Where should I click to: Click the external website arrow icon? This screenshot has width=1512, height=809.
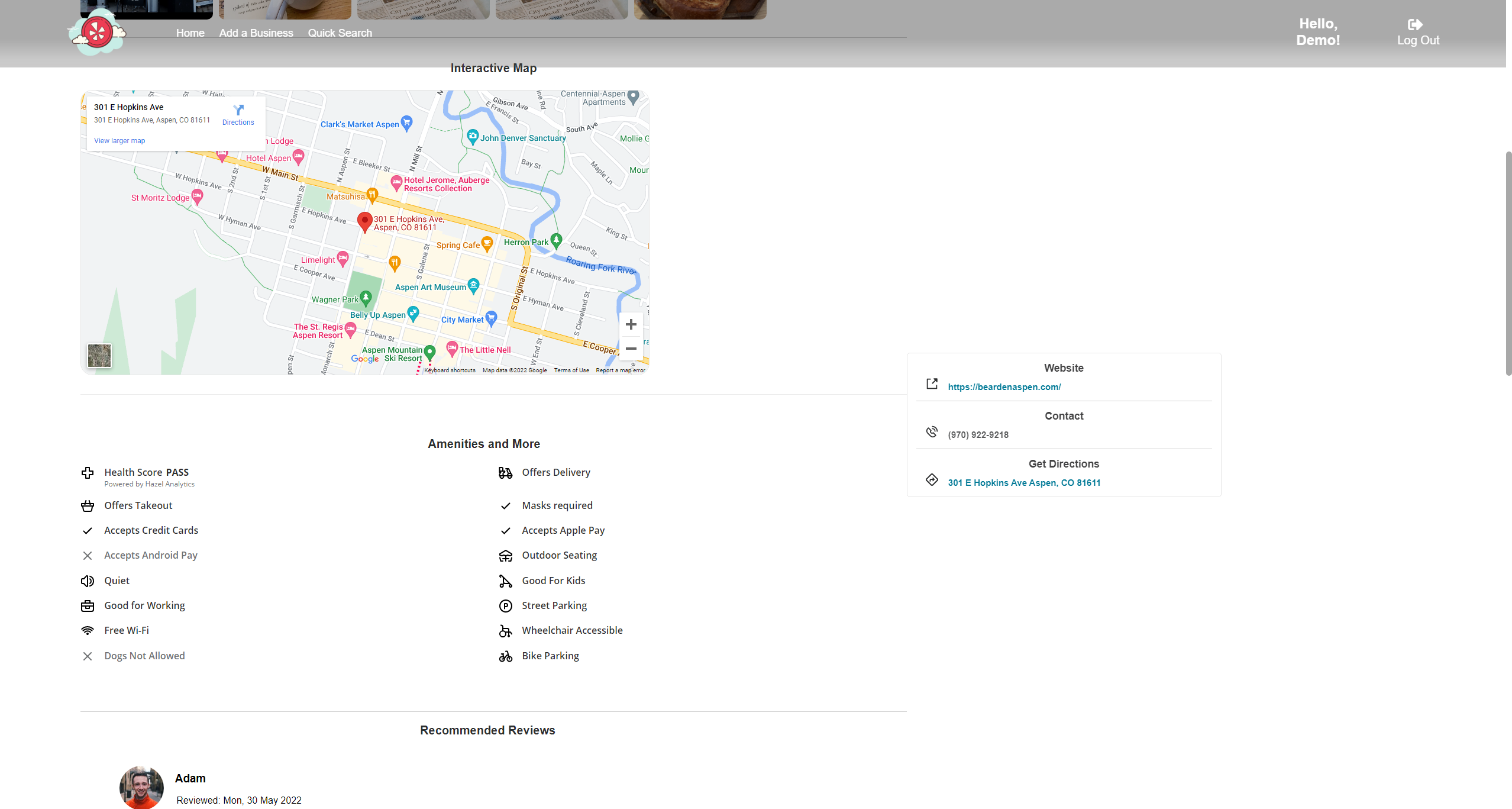932,383
